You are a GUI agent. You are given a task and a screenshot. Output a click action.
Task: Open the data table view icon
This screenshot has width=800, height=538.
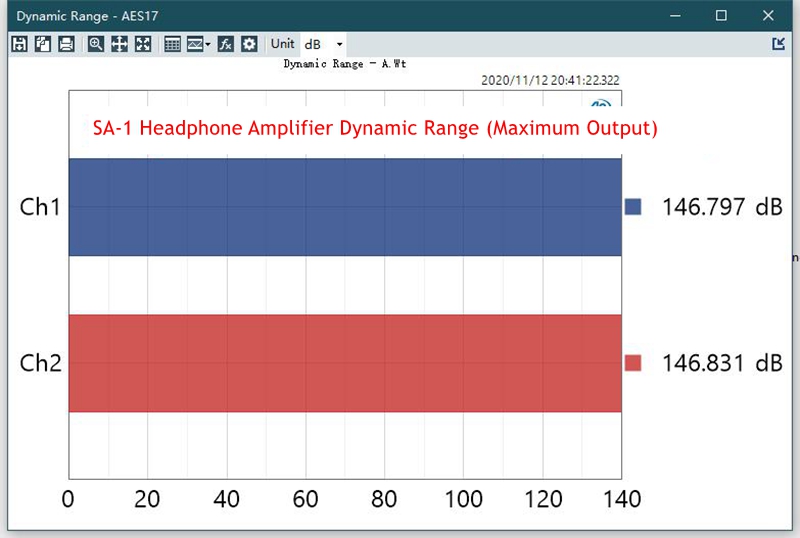pos(172,44)
